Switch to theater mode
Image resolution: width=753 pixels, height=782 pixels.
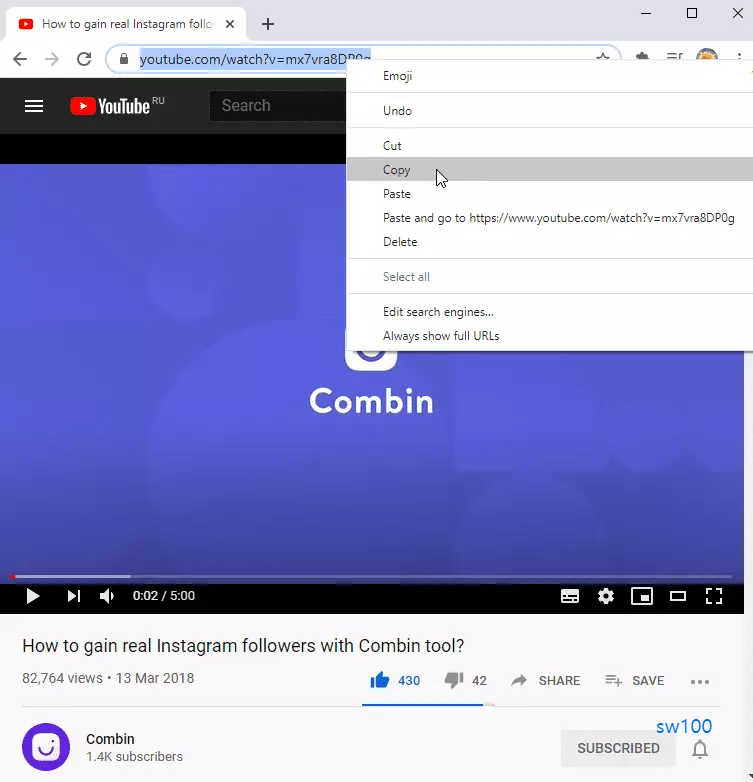tap(678, 596)
